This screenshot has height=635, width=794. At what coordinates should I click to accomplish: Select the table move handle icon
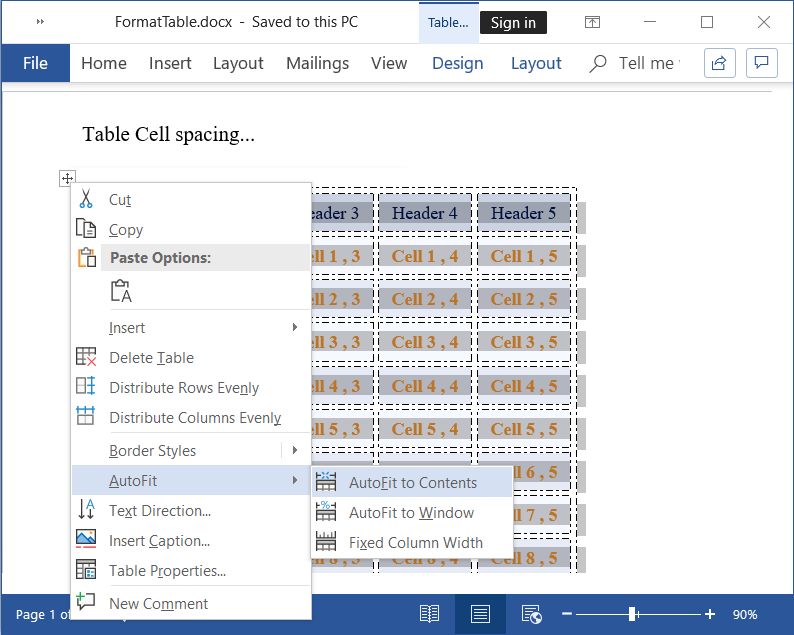tap(67, 178)
